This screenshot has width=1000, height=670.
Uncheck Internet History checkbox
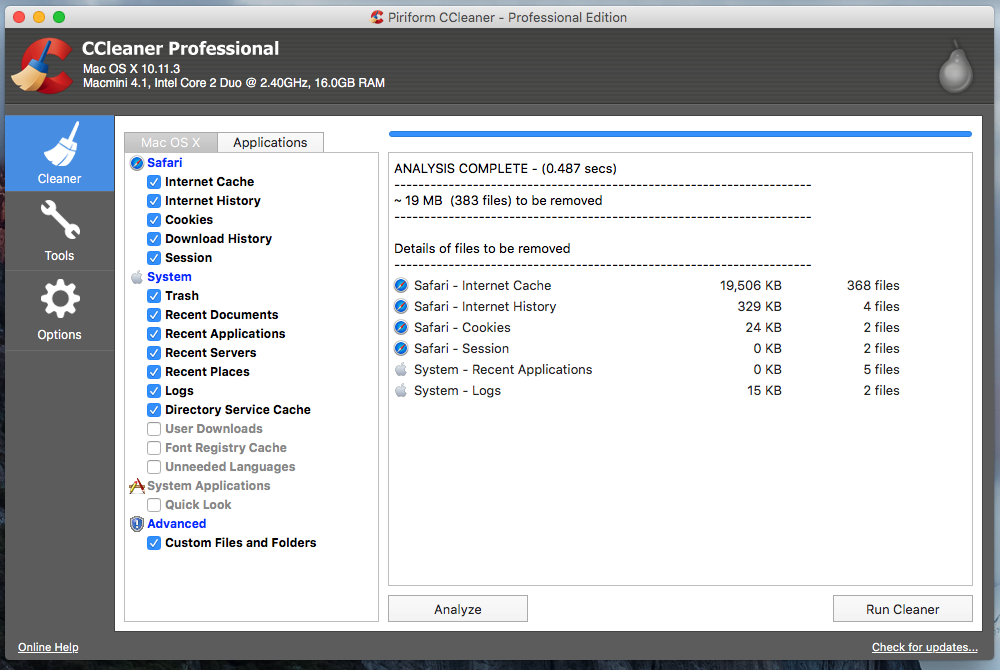click(x=154, y=201)
